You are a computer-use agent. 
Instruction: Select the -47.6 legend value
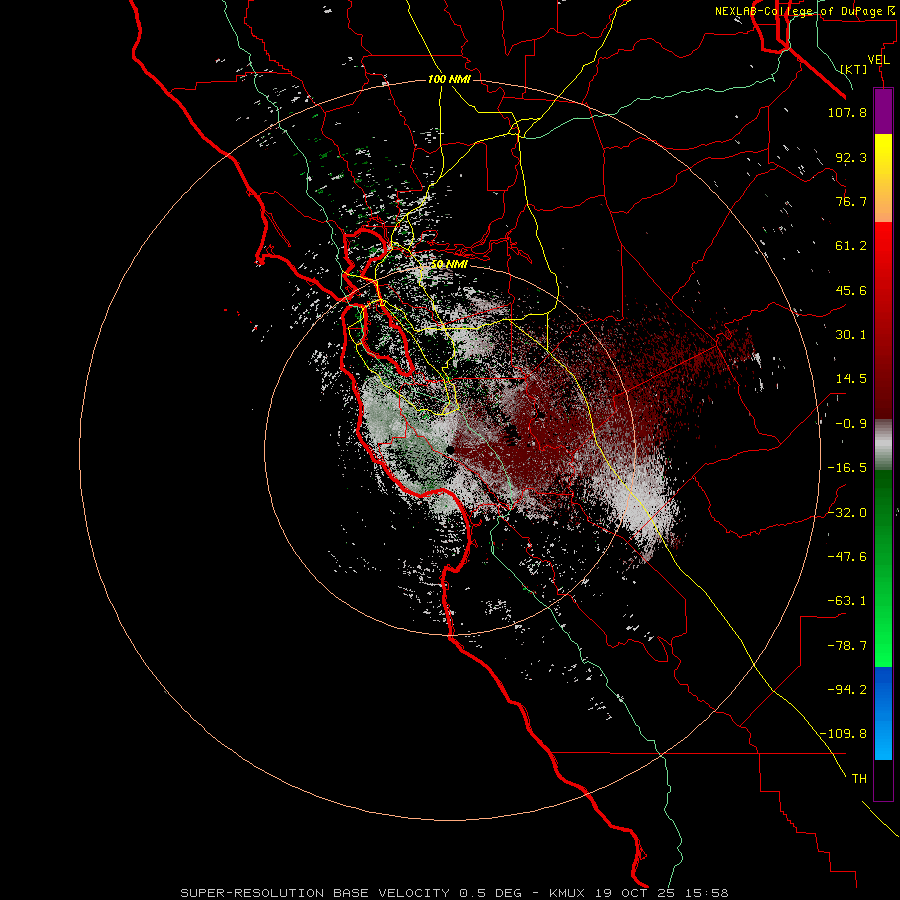[x=847, y=556]
